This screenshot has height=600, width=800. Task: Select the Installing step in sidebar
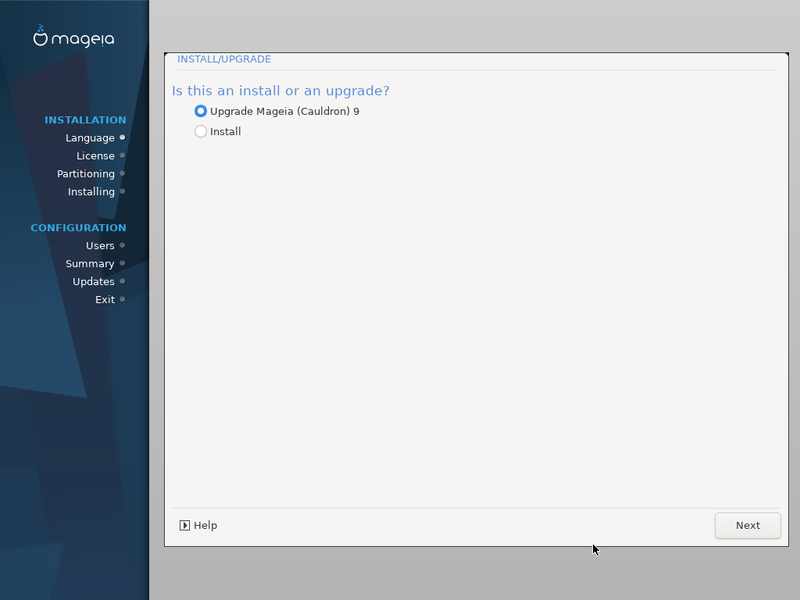[x=91, y=192]
